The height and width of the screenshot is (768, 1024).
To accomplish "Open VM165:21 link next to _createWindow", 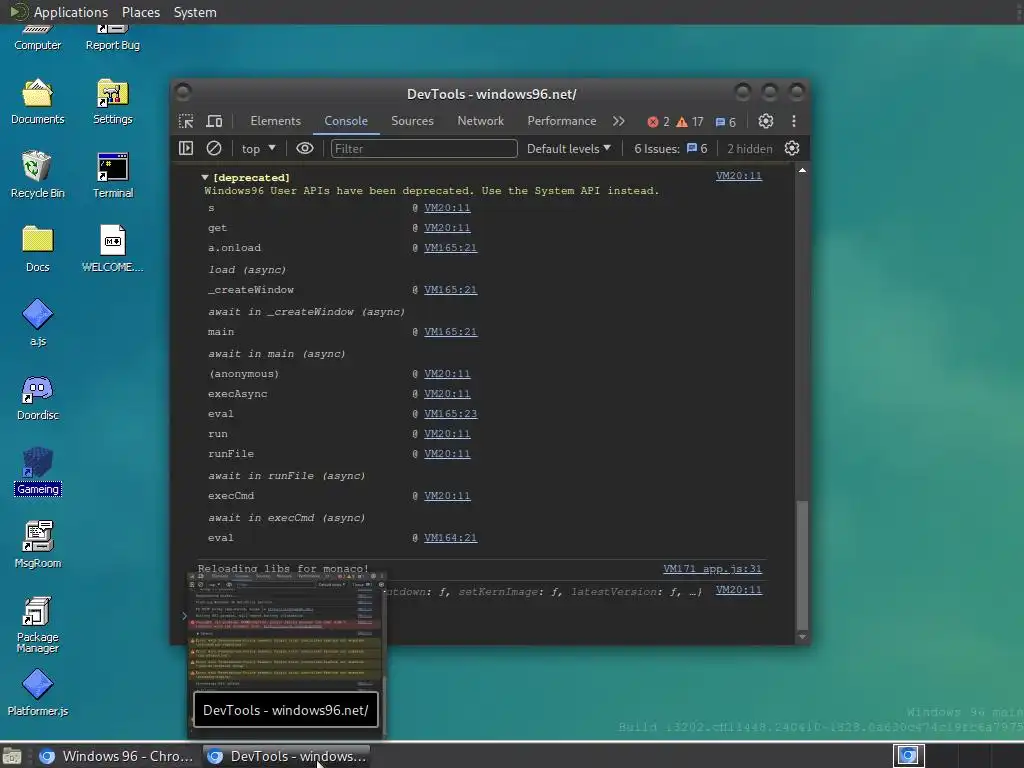I will [451, 290].
